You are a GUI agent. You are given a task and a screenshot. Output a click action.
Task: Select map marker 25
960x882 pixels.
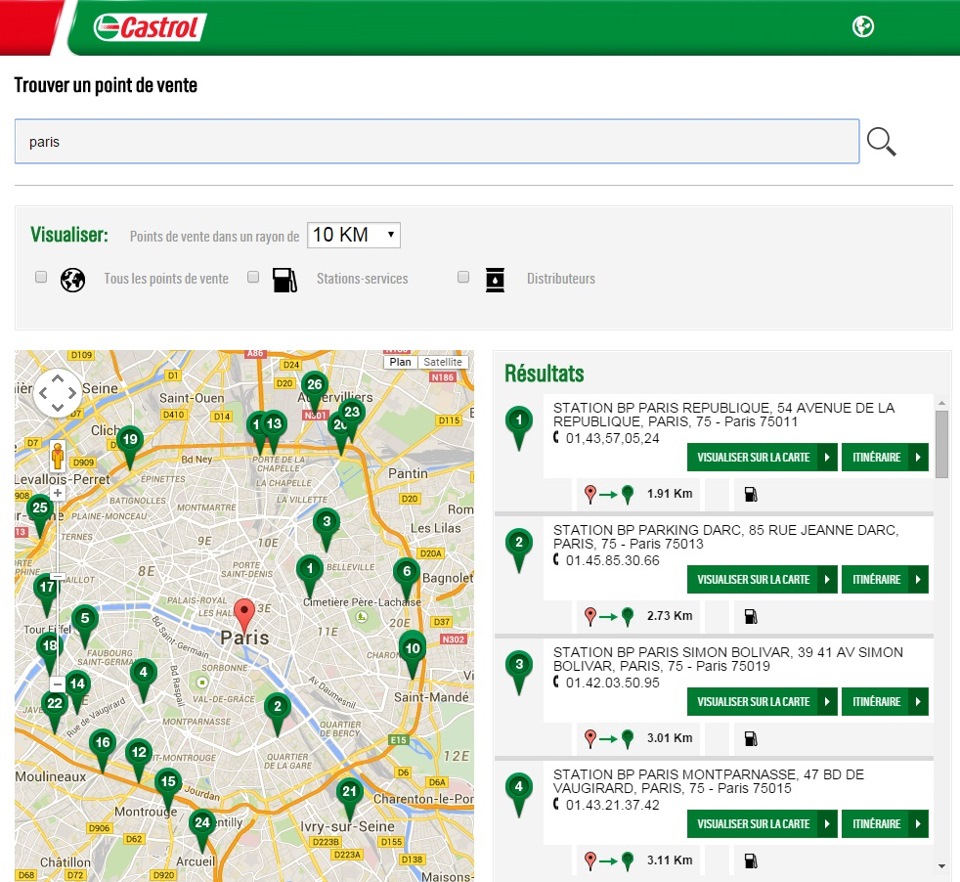pyautogui.click(x=40, y=515)
